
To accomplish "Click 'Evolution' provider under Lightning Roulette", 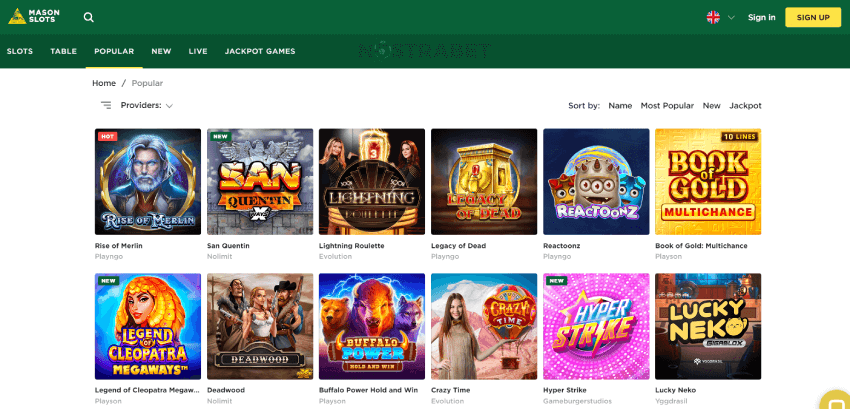I will coord(336,257).
